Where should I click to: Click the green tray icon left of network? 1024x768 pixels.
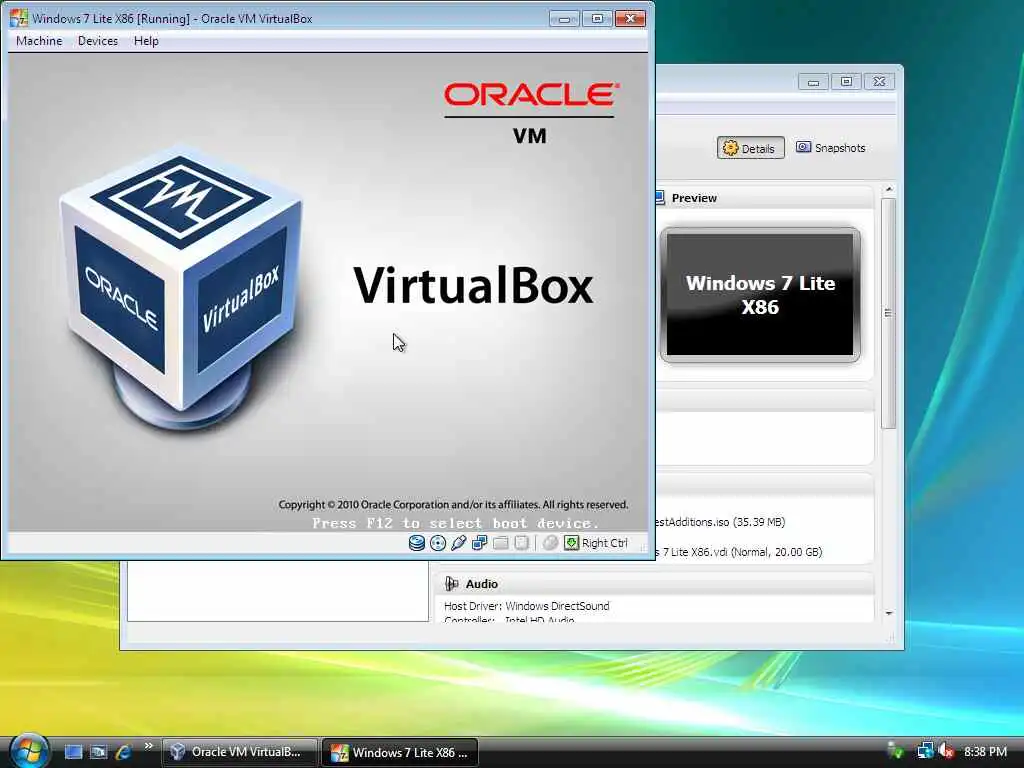click(x=896, y=751)
